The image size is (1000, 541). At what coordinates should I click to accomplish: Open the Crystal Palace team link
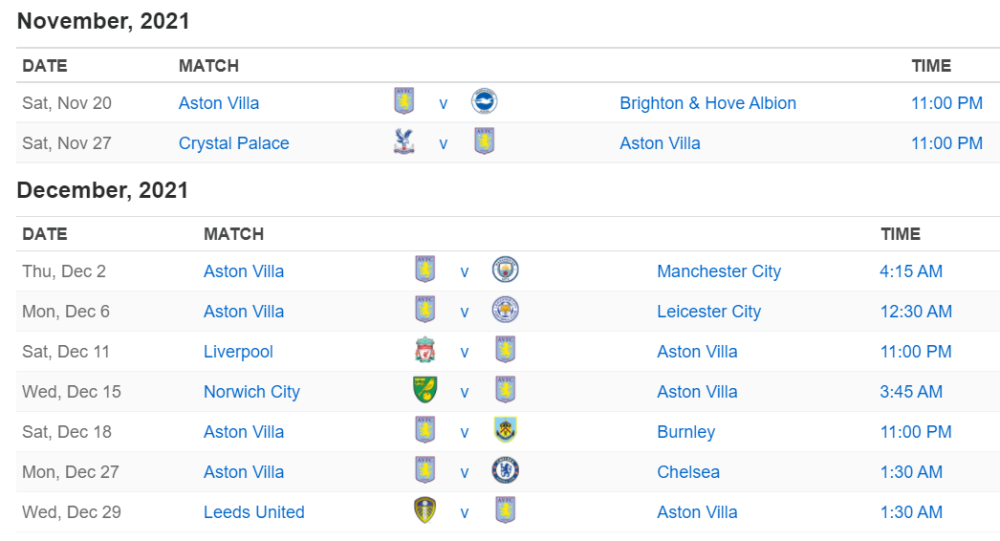[x=233, y=144]
